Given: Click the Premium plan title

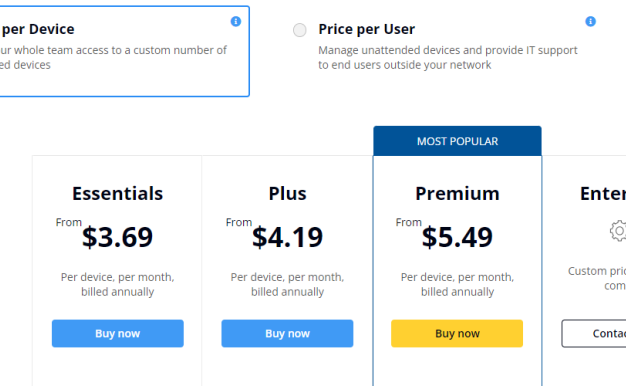Looking at the screenshot, I should (457, 194).
